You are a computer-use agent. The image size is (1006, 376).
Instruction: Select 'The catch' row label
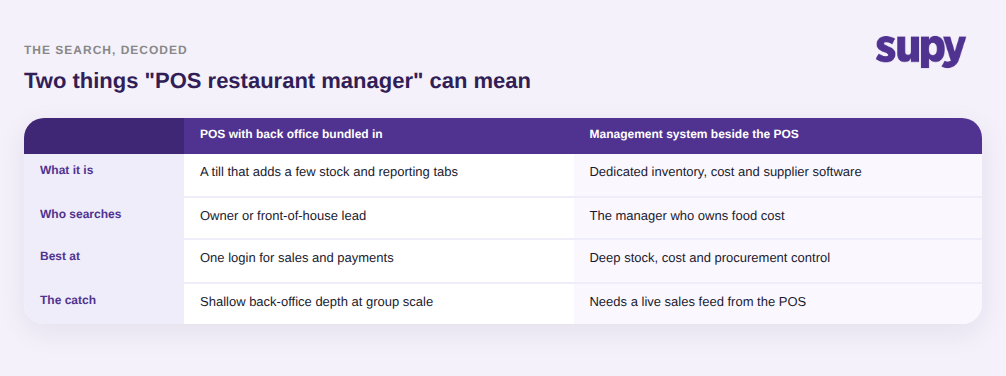(x=68, y=300)
